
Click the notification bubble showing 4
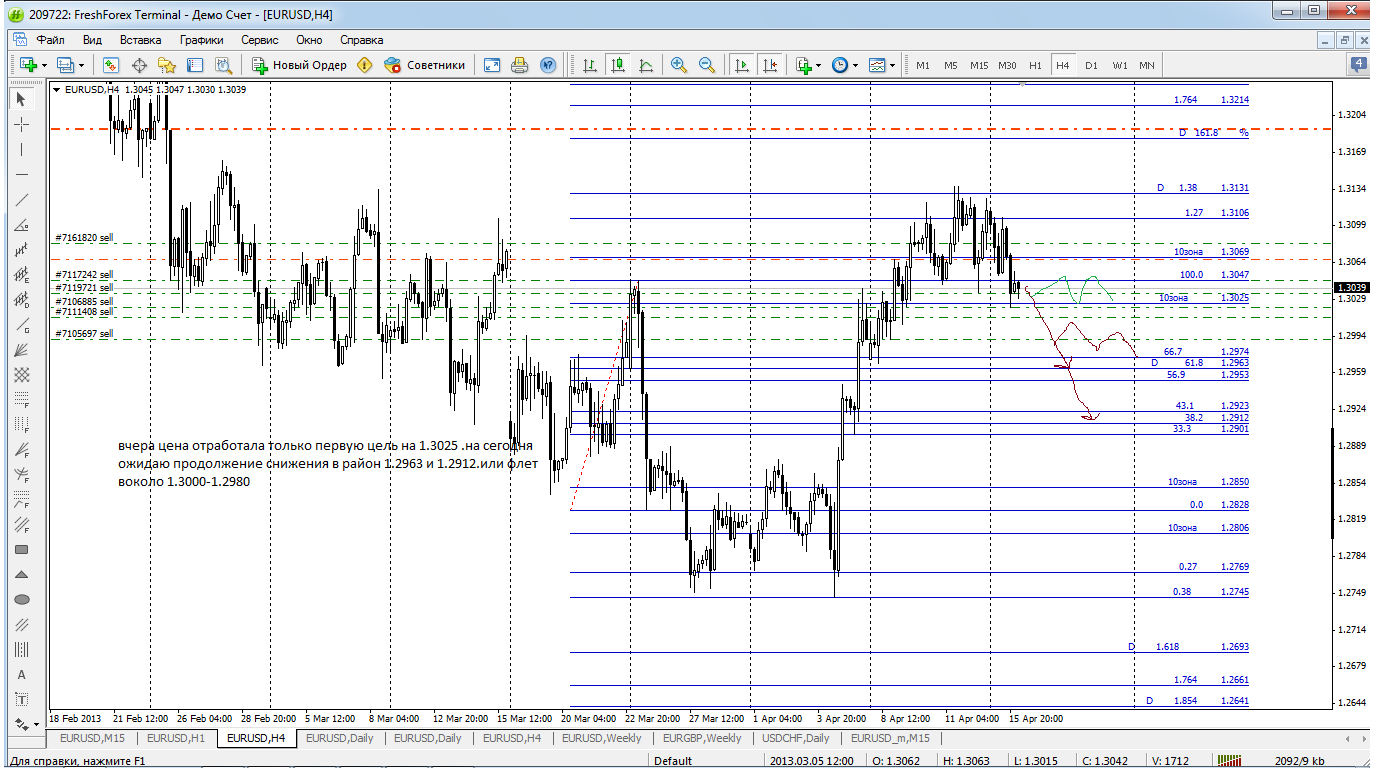click(x=1358, y=65)
